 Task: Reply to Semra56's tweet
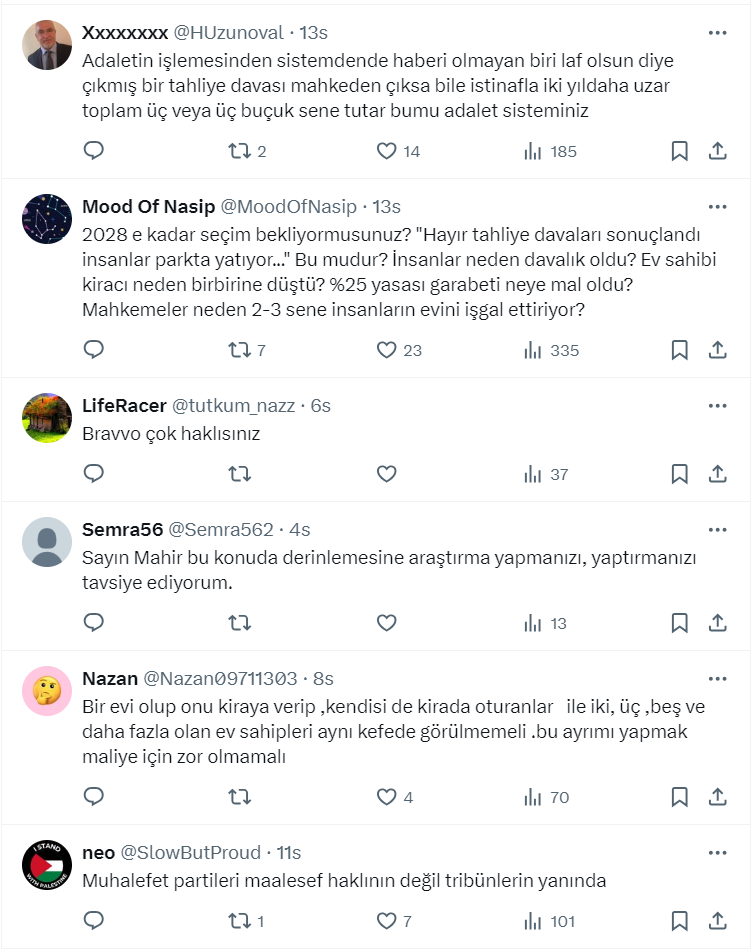pyautogui.click(x=93, y=623)
